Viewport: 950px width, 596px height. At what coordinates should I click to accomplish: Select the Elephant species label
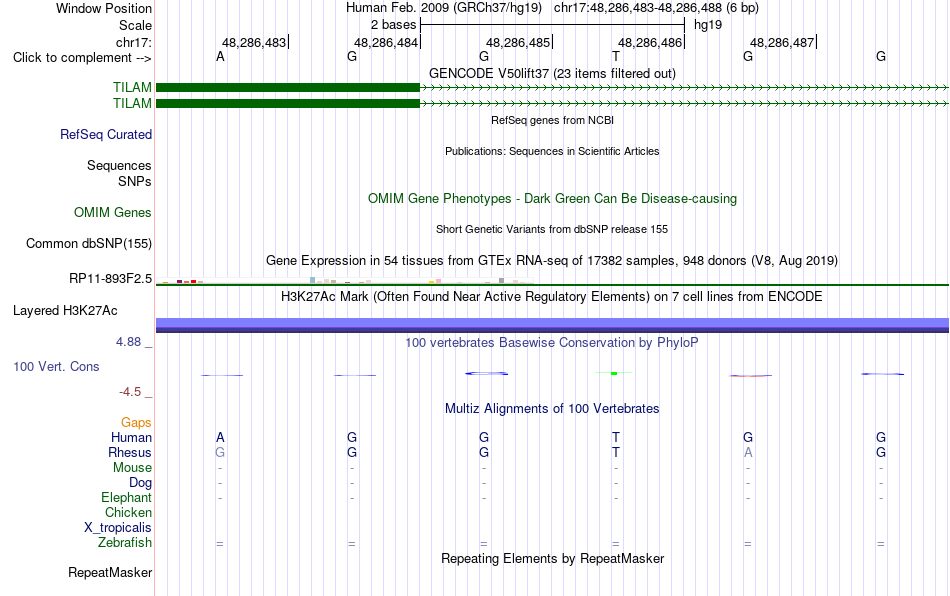tap(127, 497)
